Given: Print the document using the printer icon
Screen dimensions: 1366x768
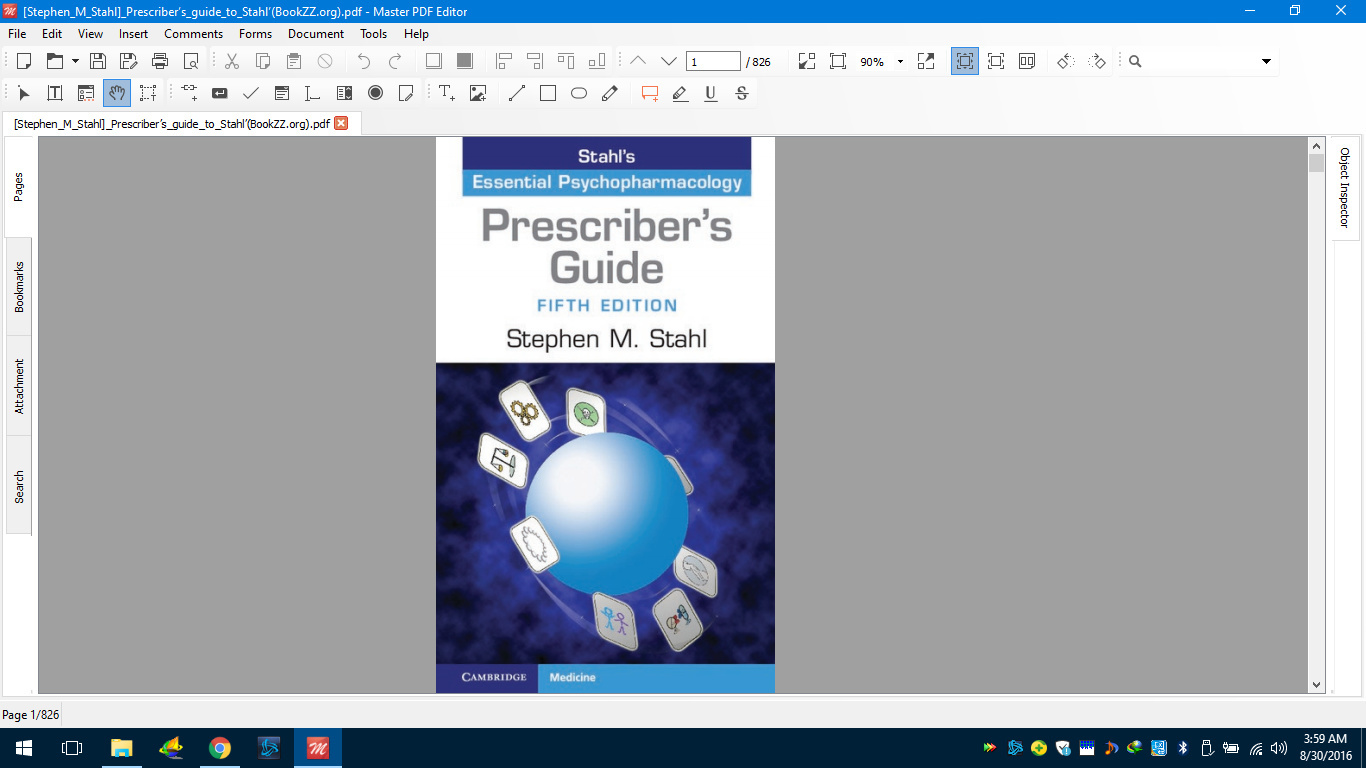Looking at the screenshot, I should (160, 61).
